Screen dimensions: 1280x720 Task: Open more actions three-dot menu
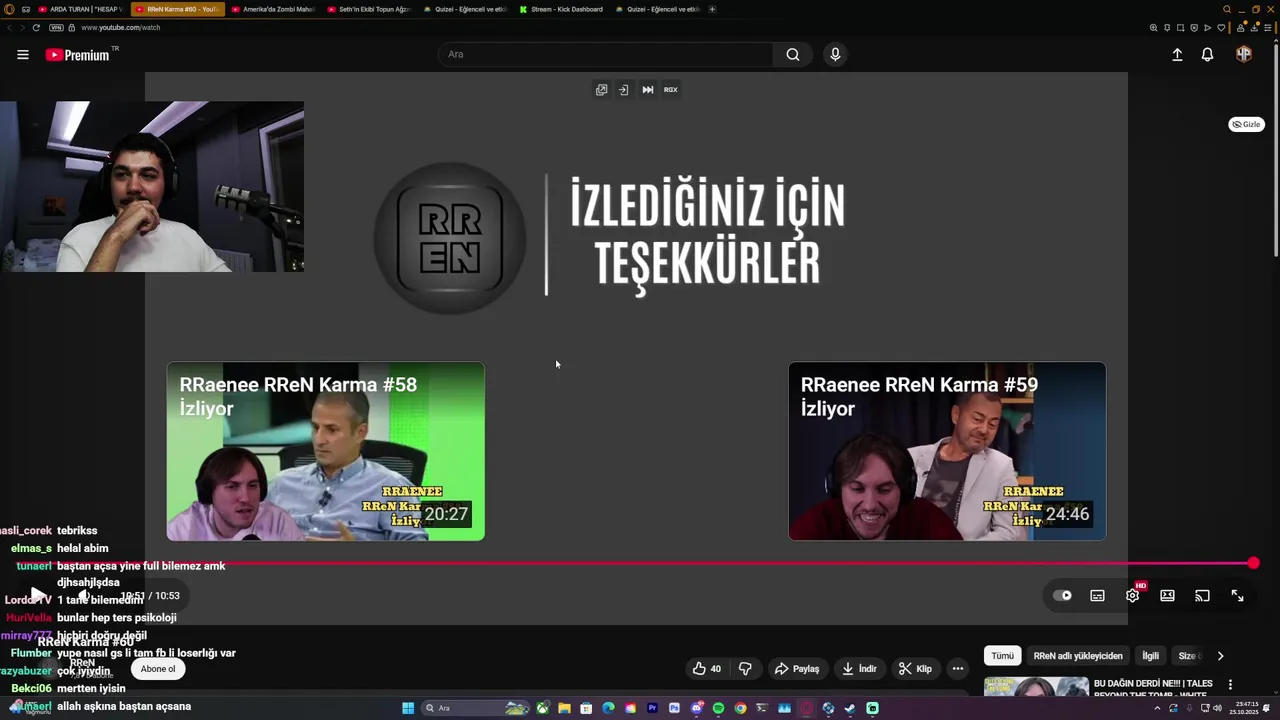957,669
